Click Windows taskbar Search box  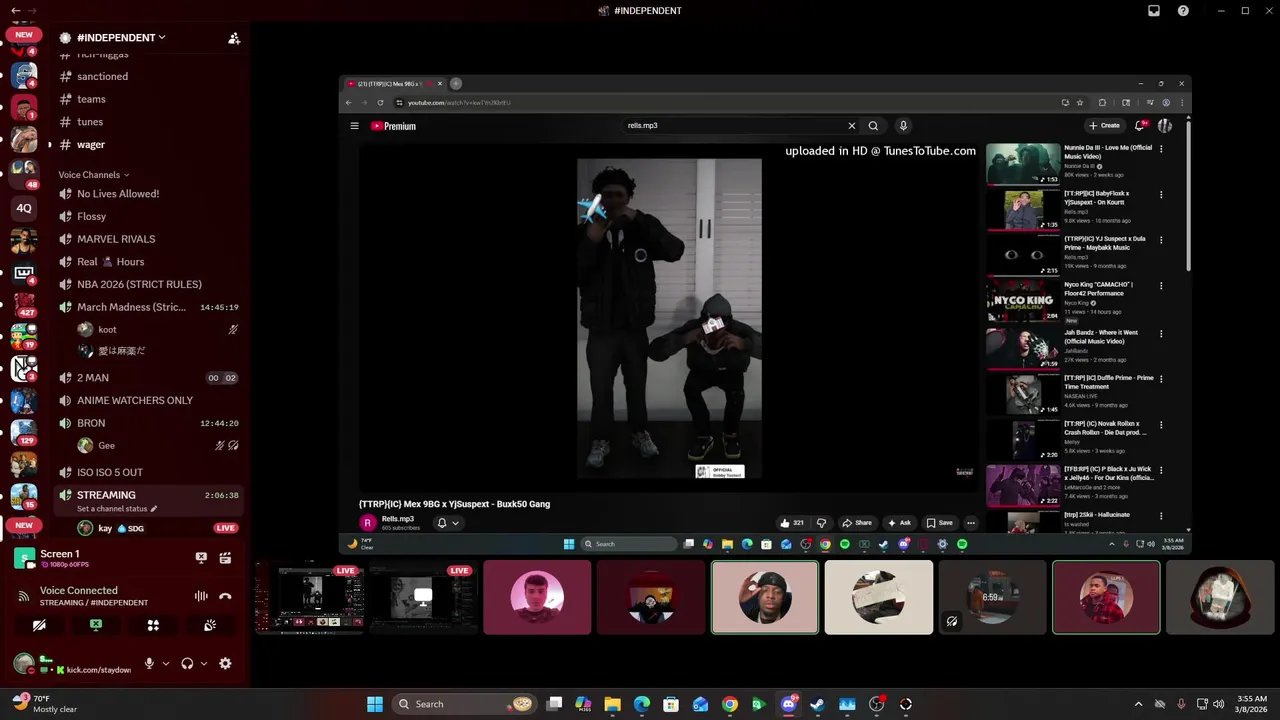(x=466, y=704)
